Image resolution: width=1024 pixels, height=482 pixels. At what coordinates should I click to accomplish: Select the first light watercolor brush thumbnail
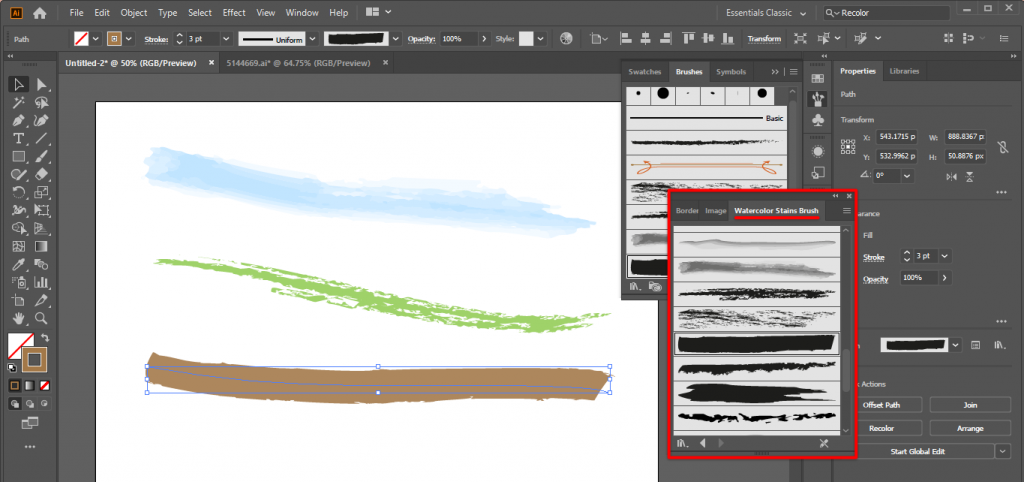click(755, 245)
